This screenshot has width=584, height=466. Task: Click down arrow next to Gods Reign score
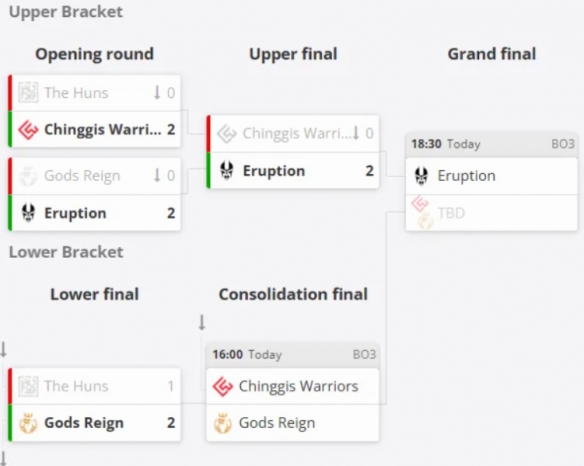tap(157, 175)
